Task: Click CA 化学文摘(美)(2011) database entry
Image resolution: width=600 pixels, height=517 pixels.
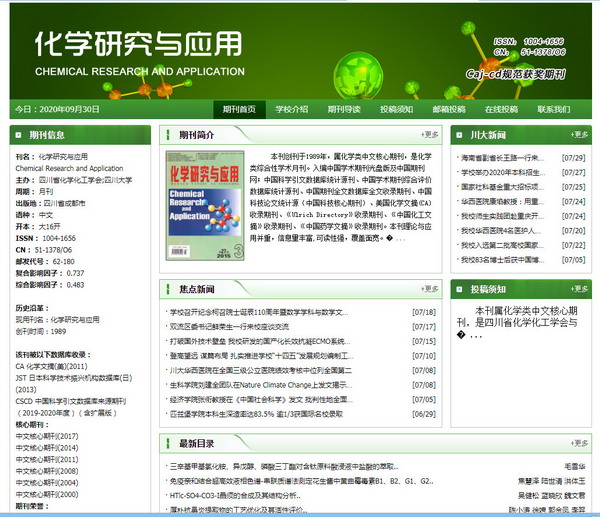Action: click(51, 367)
